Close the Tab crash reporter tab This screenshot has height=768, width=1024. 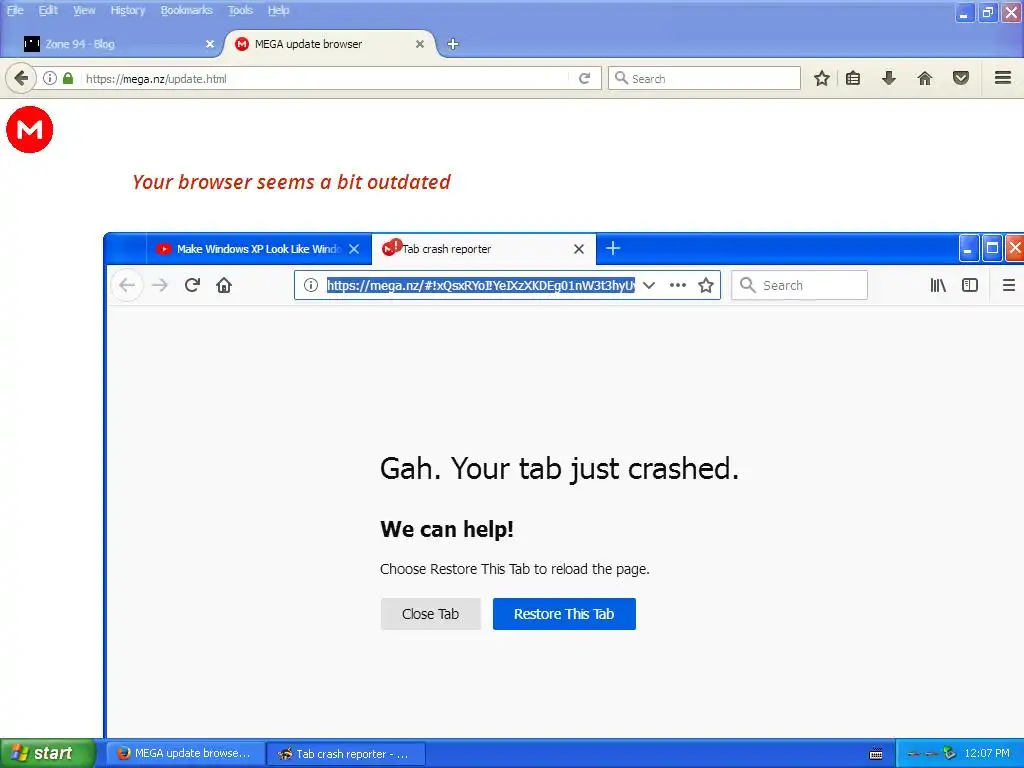click(579, 249)
